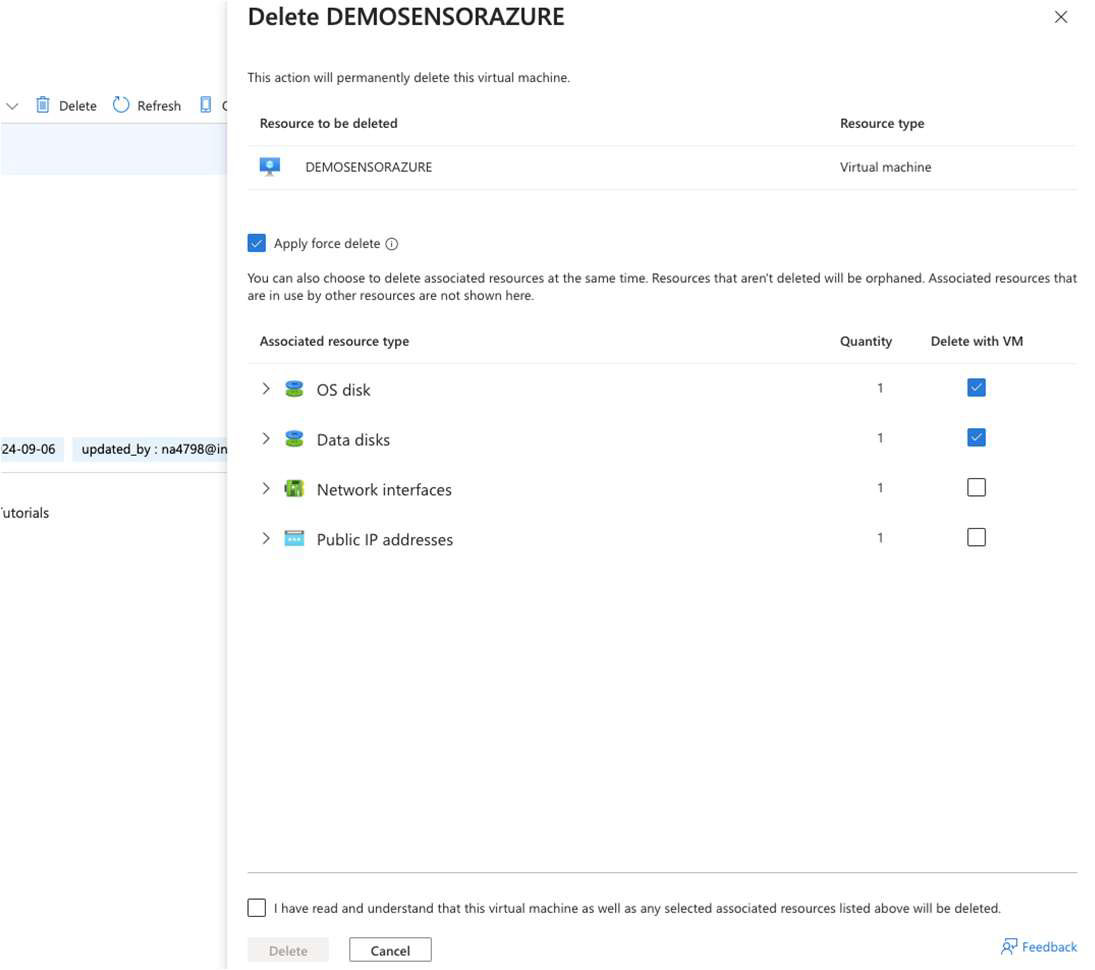Viewport: 1095px width, 970px height.
Task: Open the Feedback link
Action: click(1048, 946)
